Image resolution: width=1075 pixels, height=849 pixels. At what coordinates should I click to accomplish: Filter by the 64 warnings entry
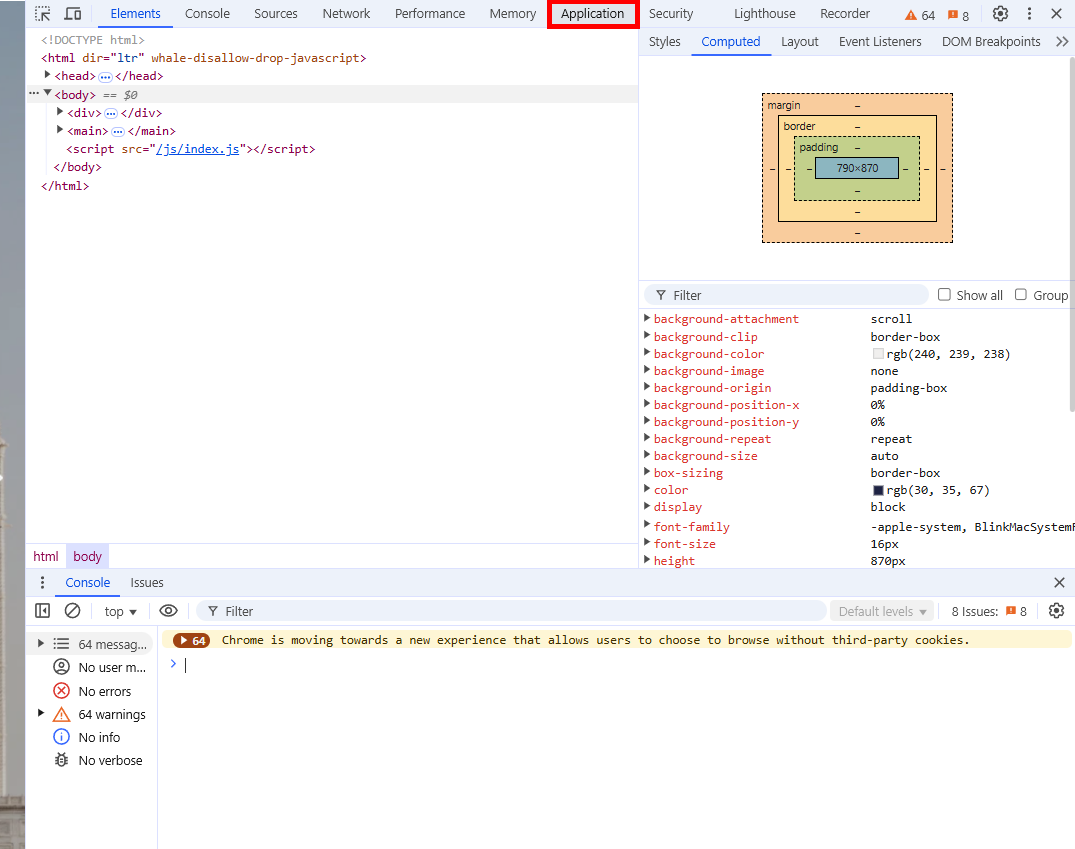[100, 715]
